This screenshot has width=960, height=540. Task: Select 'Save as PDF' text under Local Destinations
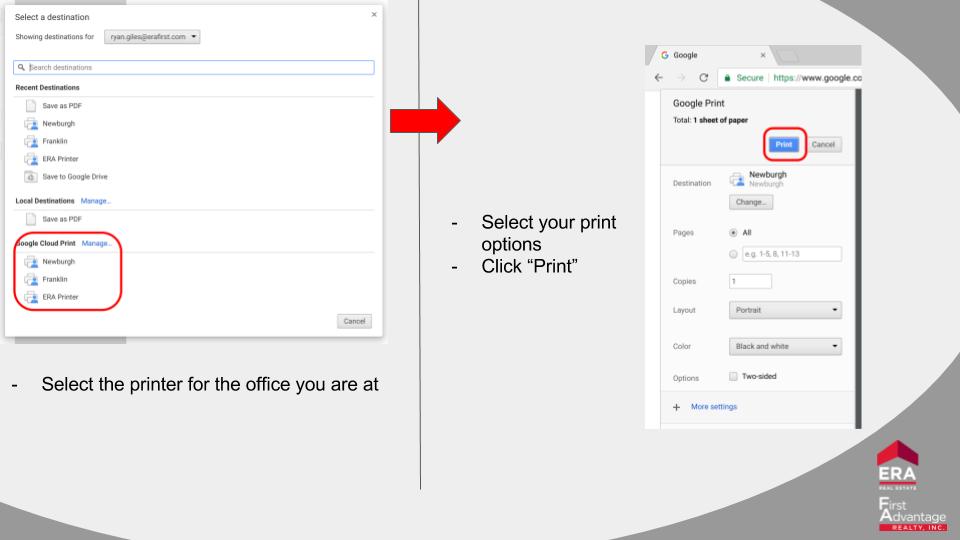click(62, 219)
